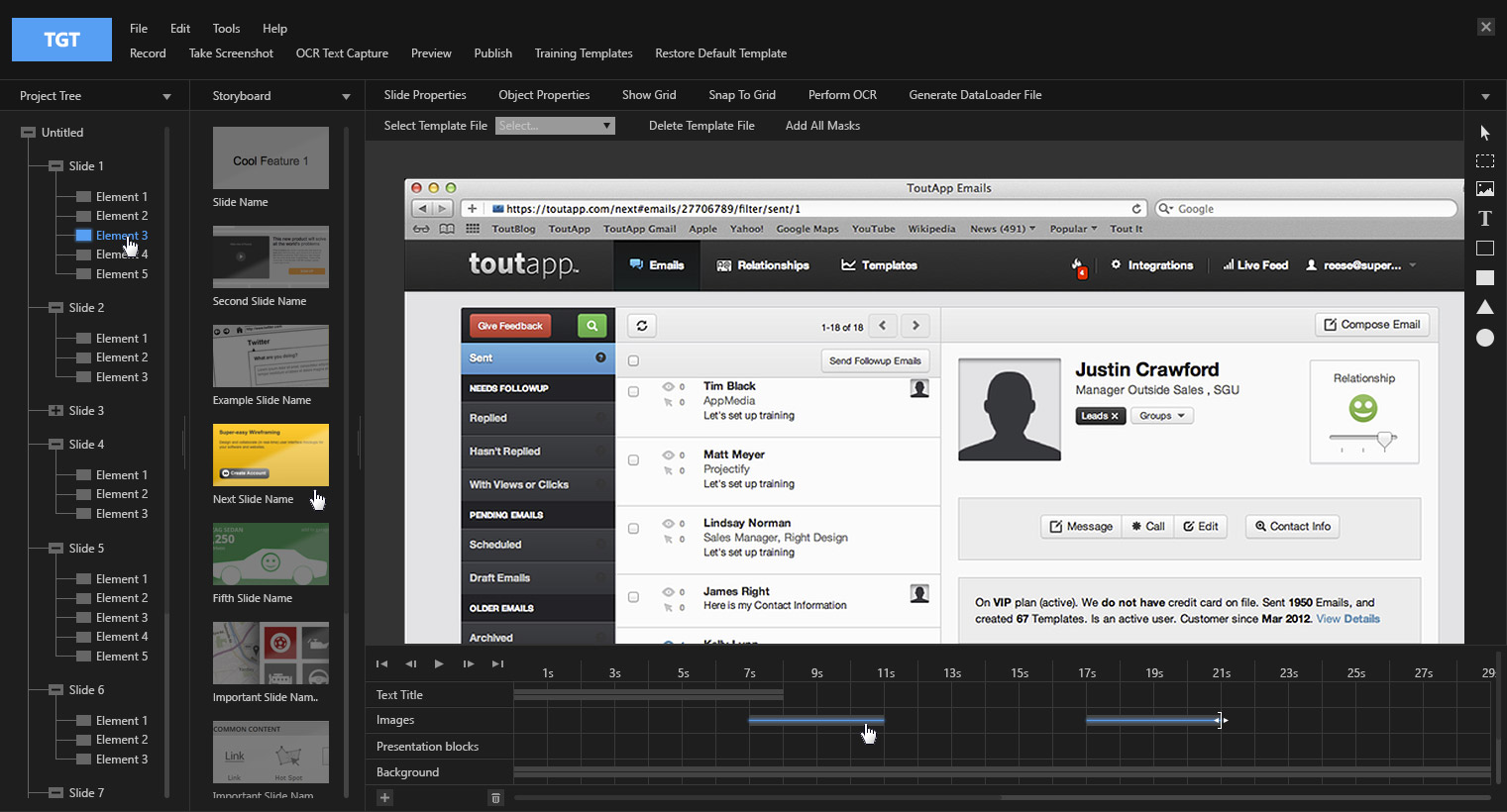
Task: Collapse Slide 5 in project tree
Action: click(55, 549)
